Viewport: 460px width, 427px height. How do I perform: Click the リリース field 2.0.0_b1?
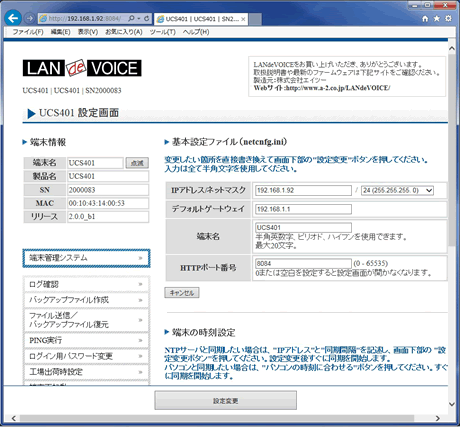(108, 217)
